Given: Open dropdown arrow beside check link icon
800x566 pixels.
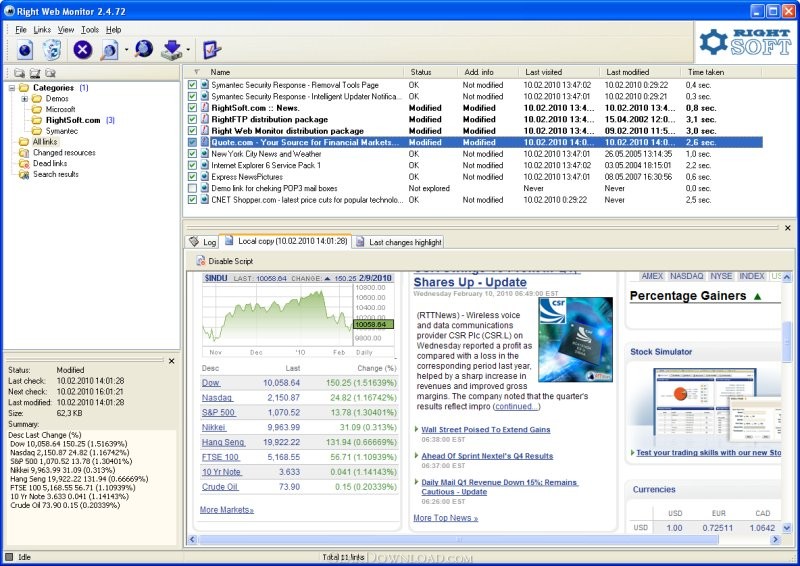Looking at the screenshot, I should tap(126, 50).
